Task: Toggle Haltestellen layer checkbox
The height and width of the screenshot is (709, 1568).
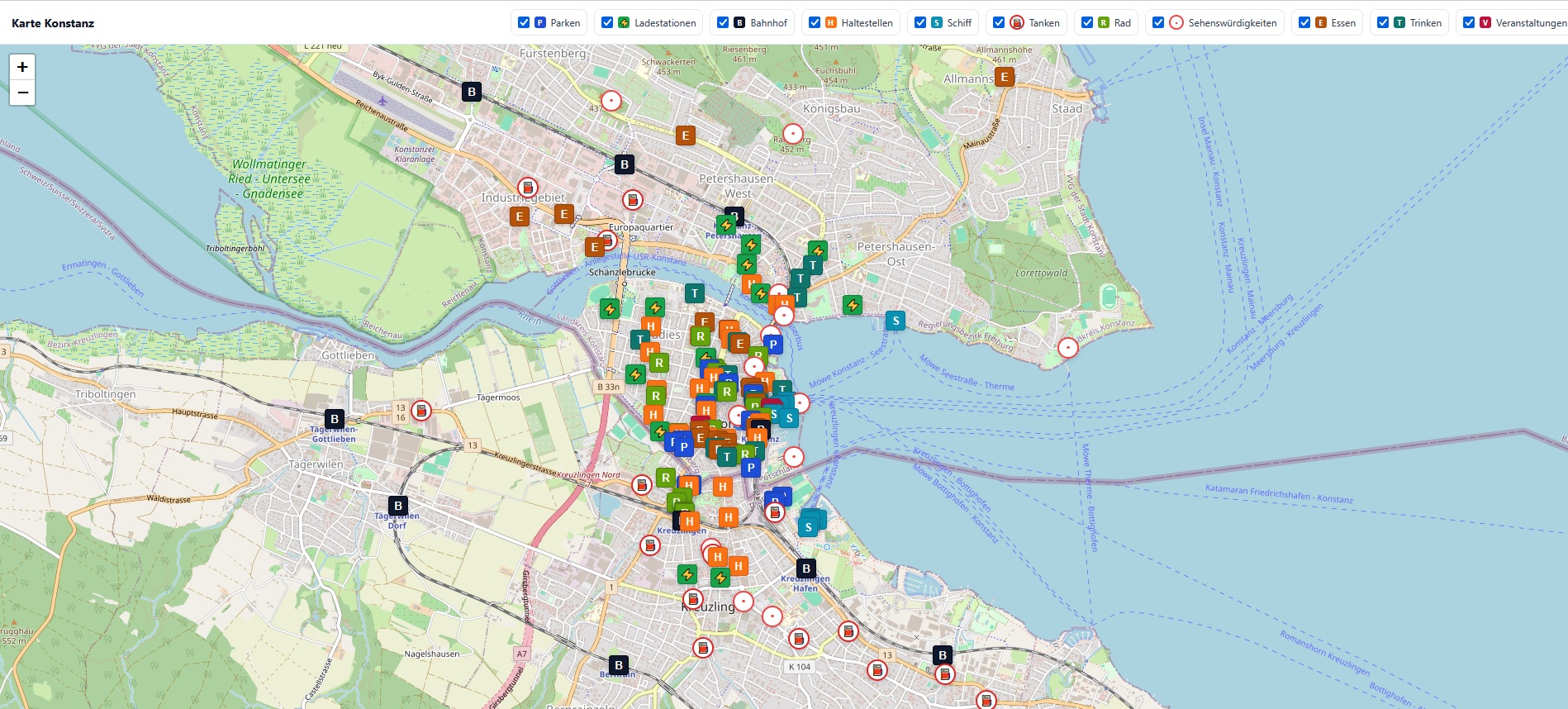Action: tap(815, 22)
